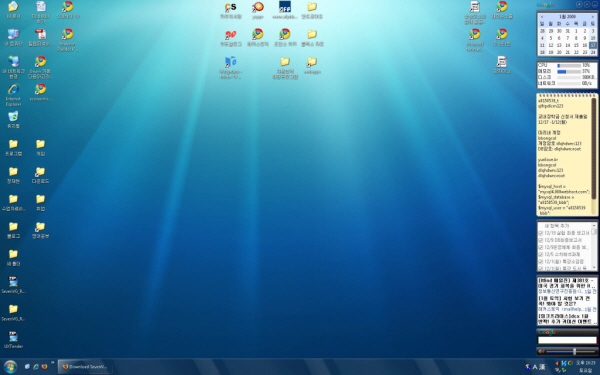Uncheck the second to-do list item
This screenshot has width=600, height=375.
[541, 240]
